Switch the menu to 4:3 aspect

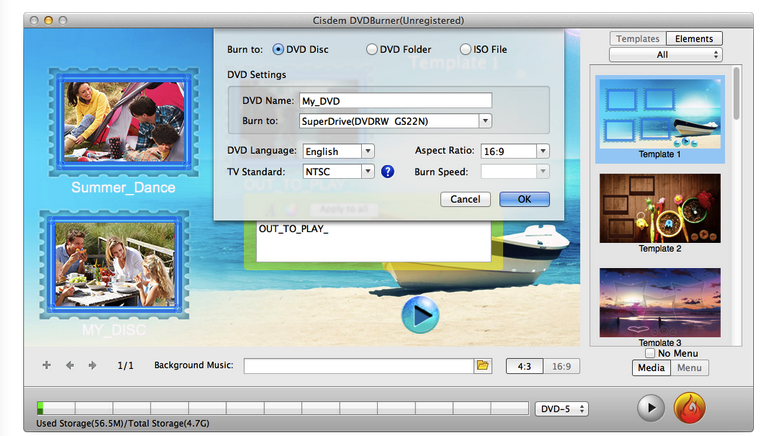524,367
